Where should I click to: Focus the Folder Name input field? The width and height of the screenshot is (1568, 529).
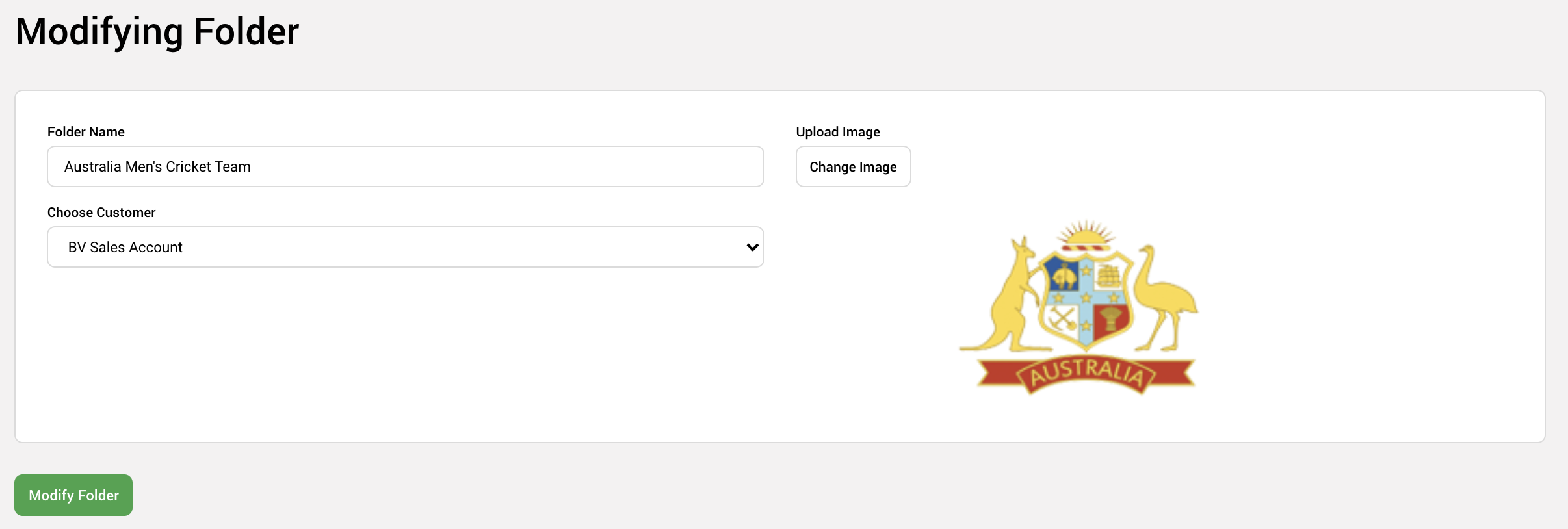click(406, 166)
